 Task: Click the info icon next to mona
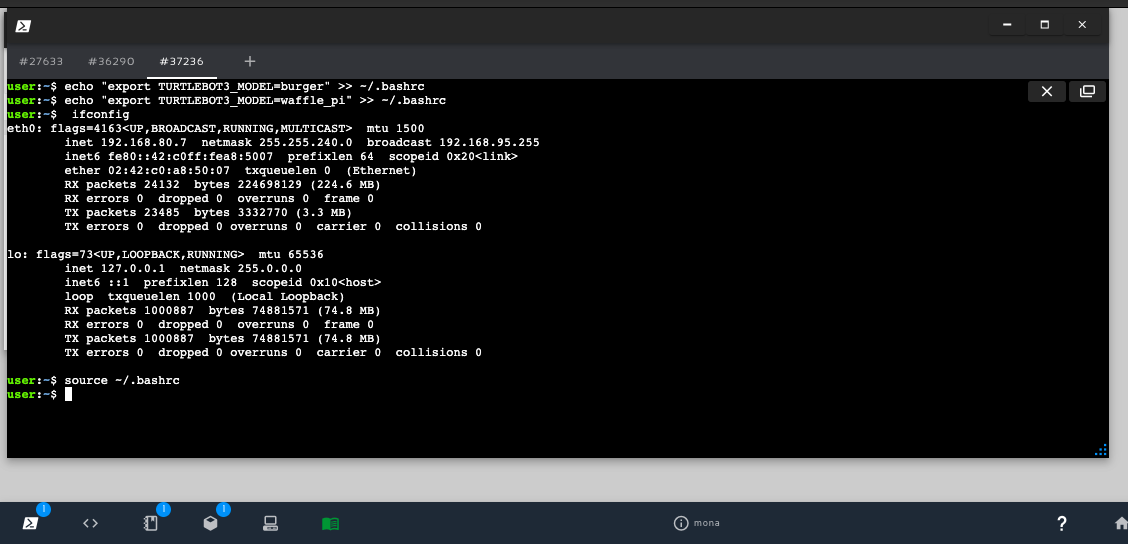tap(681, 523)
